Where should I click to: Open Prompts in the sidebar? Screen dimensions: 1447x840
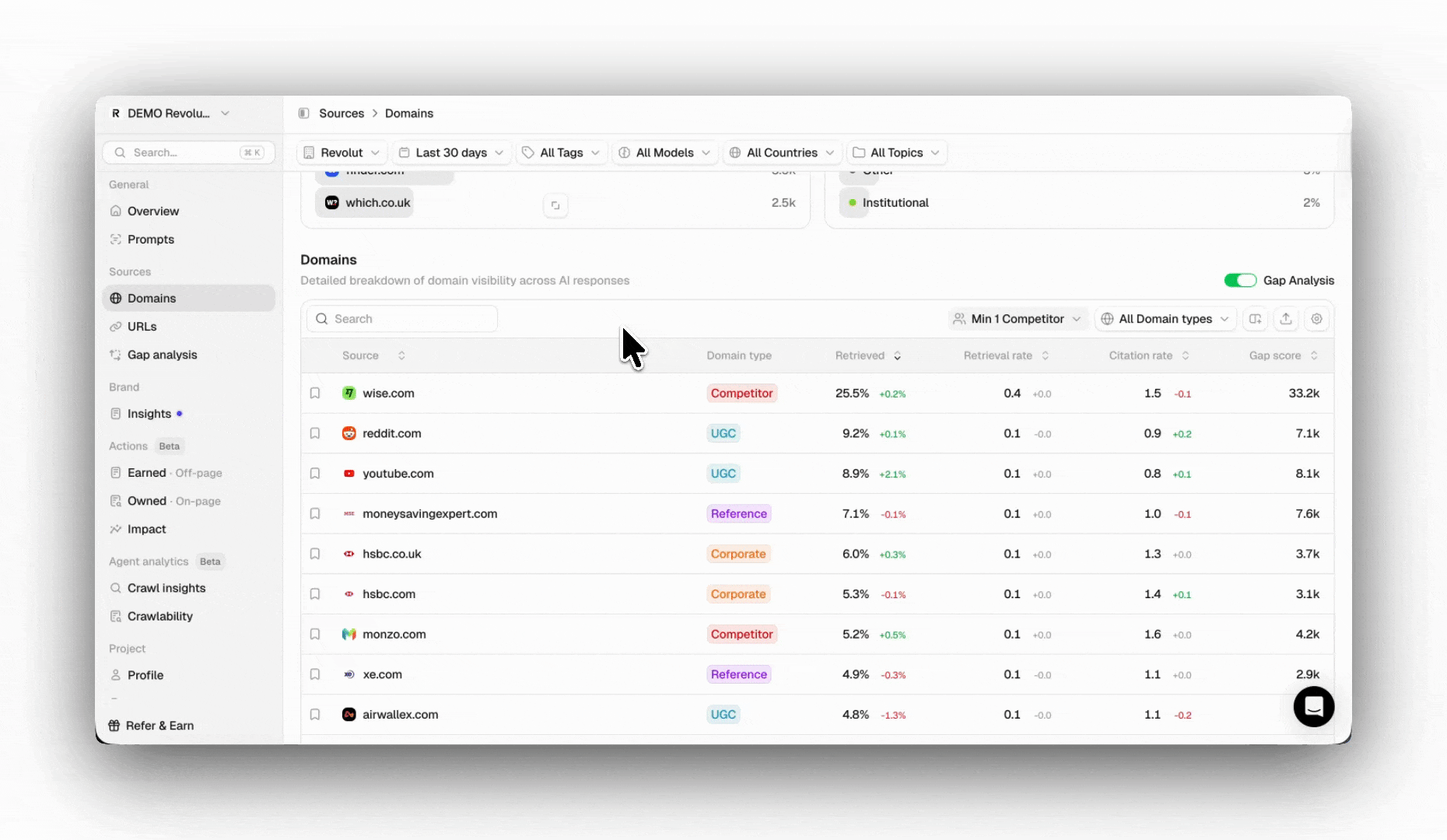(x=188, y=240)
